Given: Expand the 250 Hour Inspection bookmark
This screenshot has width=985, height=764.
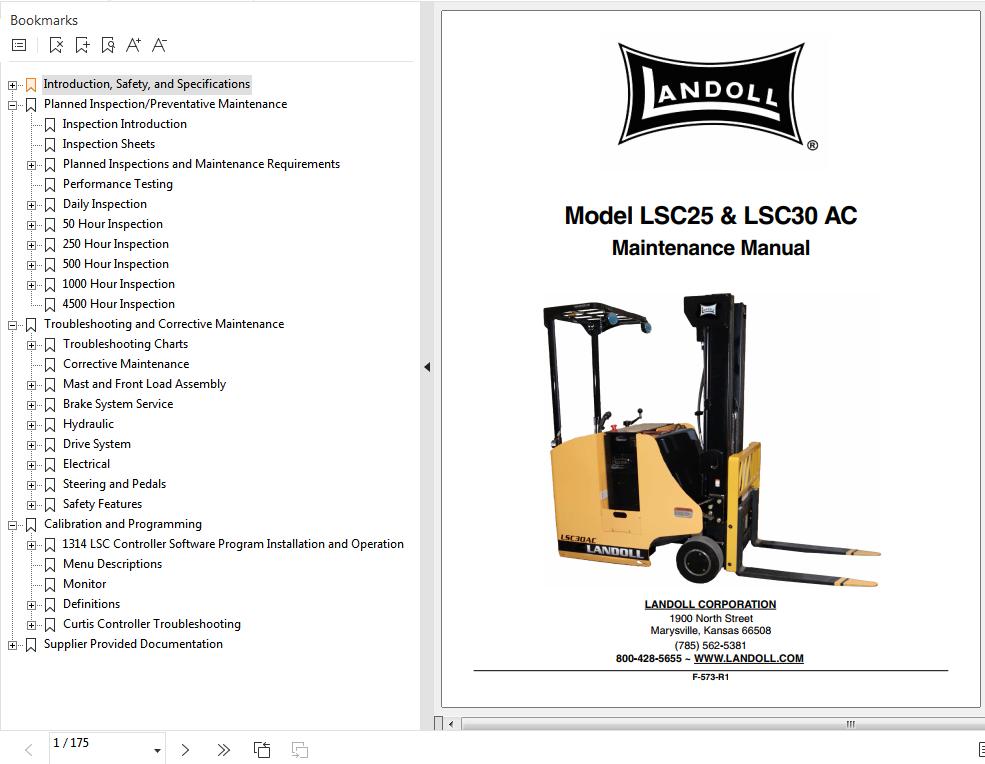Looking at the screenshot, I should [x=31, y=245].
